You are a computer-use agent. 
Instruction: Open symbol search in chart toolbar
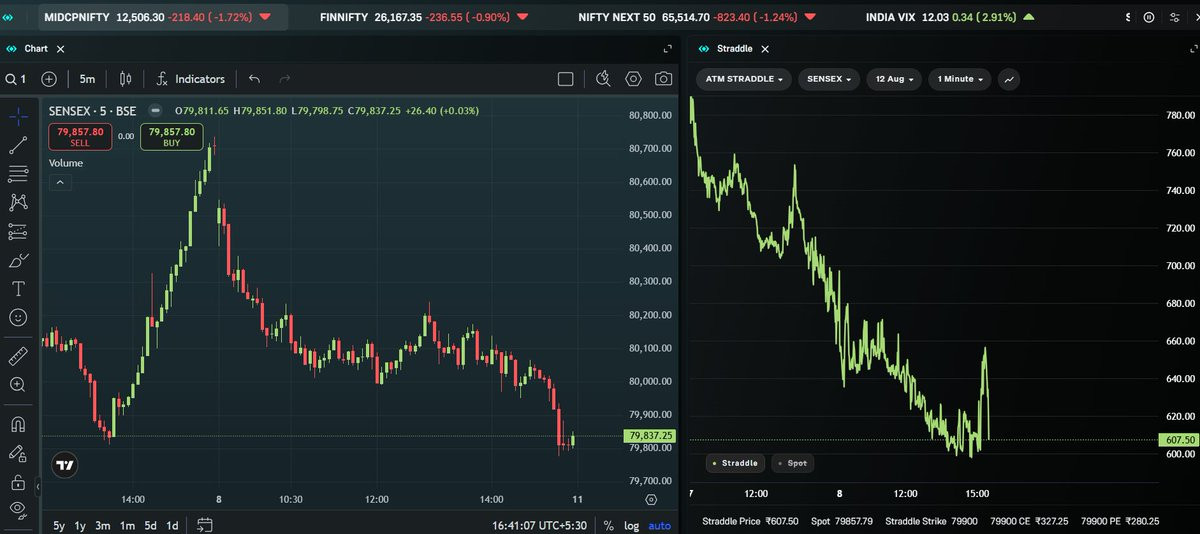[x=15, y=79]
